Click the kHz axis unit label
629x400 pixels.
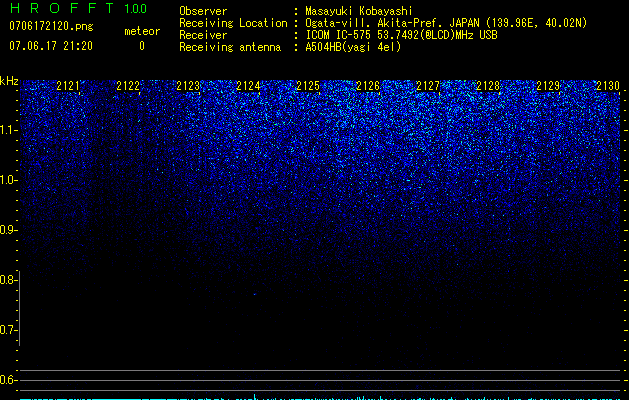click(x=9, y=81)
